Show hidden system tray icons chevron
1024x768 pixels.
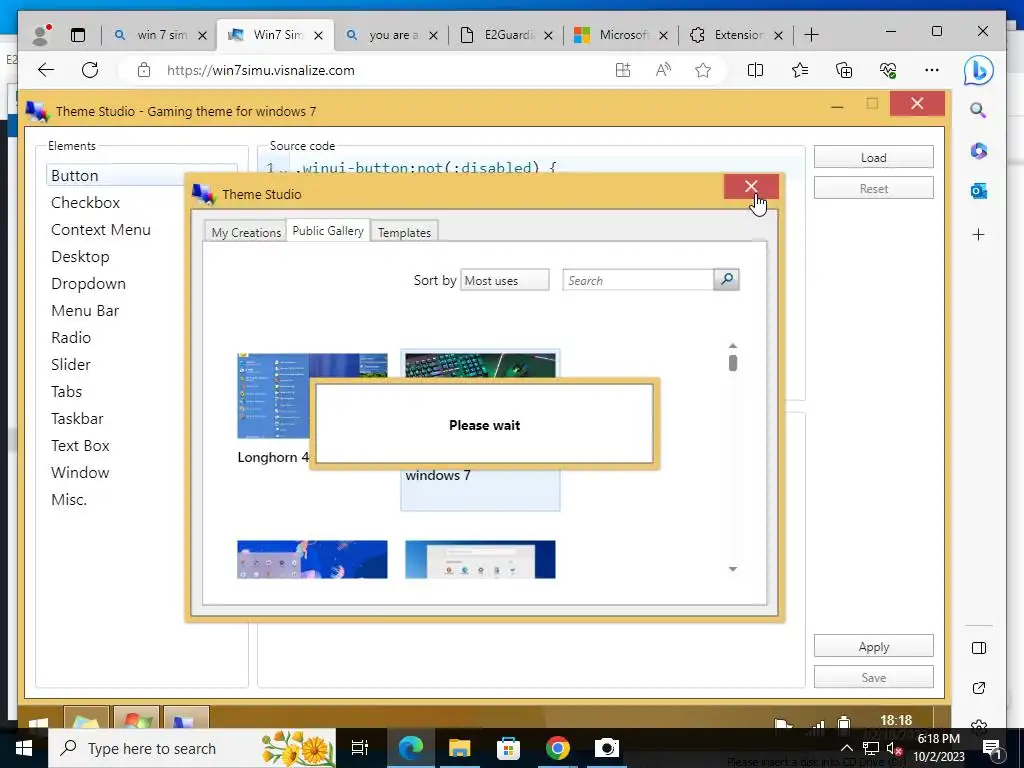coord(846,748)
